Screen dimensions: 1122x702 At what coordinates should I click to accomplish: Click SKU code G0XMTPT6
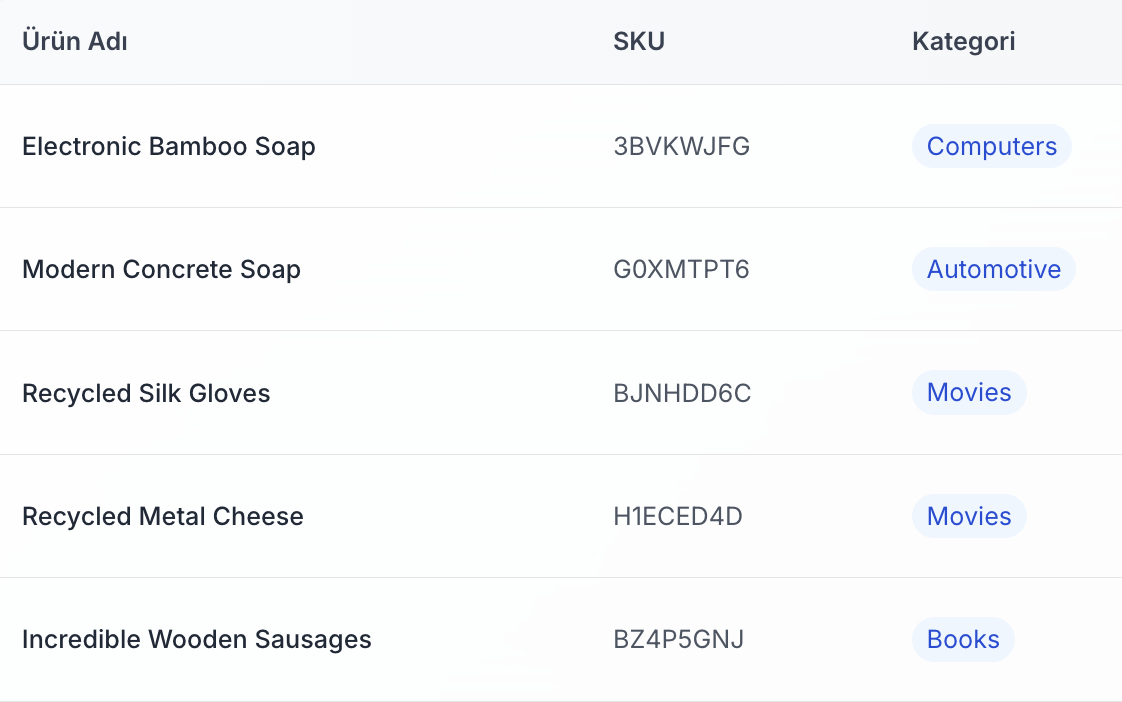(681, 269)
